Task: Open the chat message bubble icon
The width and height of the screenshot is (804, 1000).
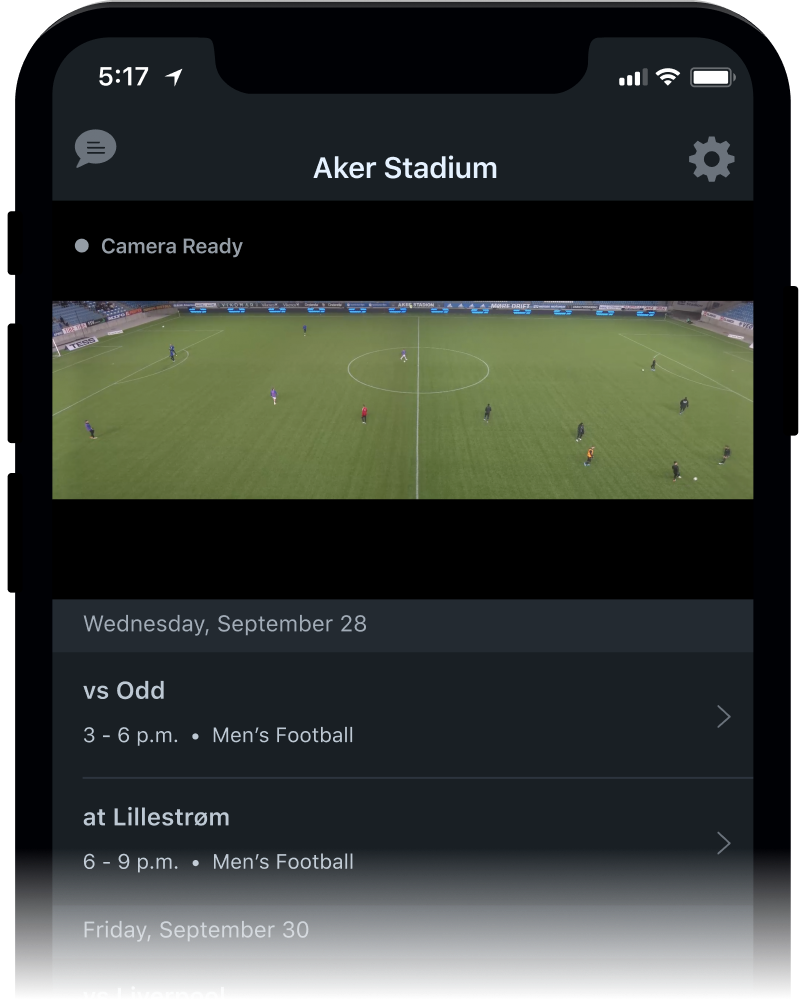Action: [95, 148]
